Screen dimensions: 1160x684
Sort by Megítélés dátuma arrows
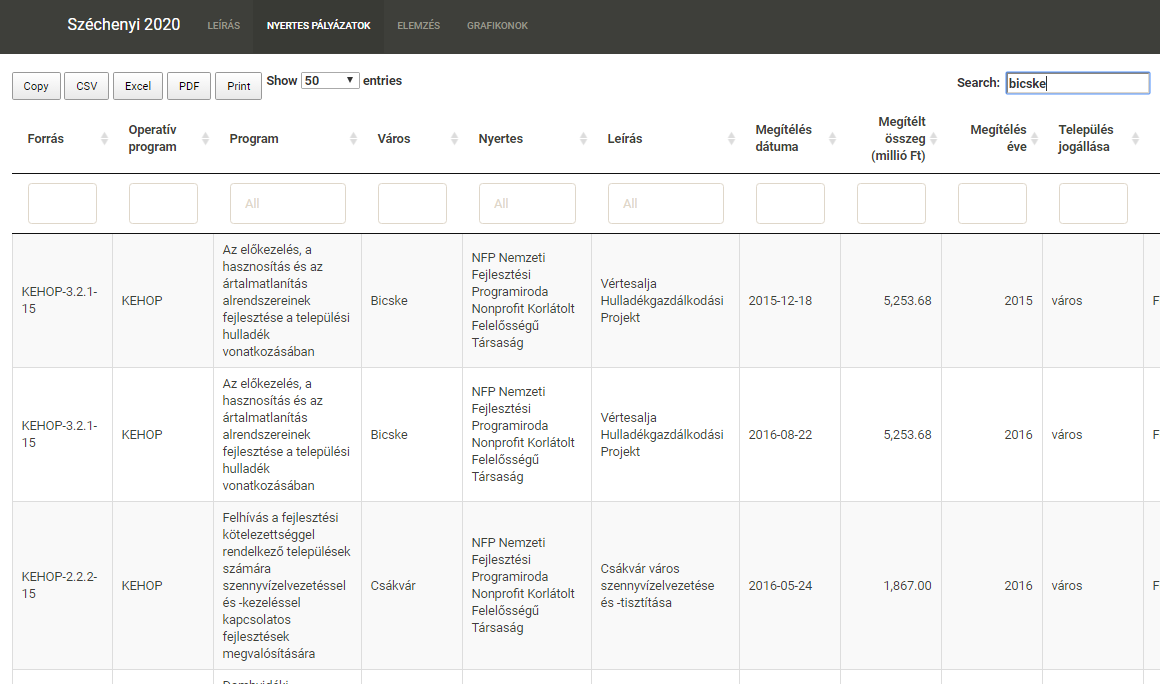click(832, 139)
